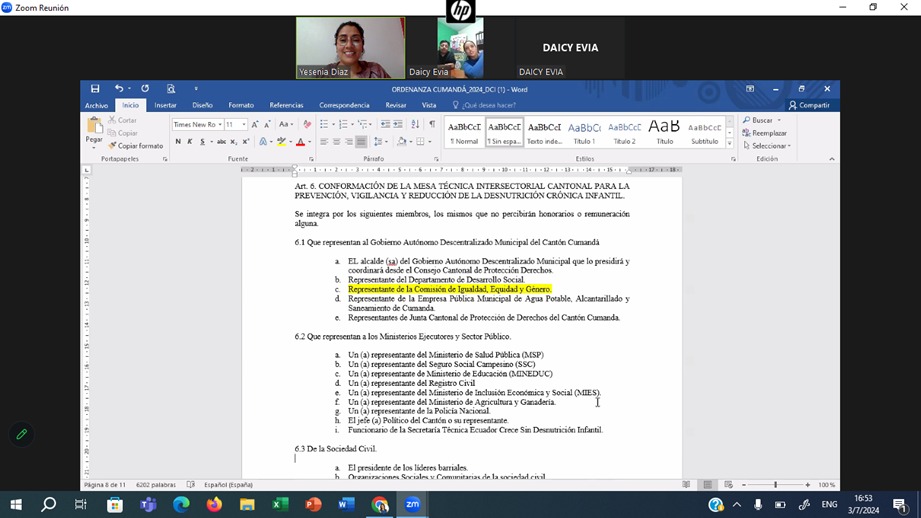Click the zoom slider in status bar
The image size is (921, 518).
point(775,485)
